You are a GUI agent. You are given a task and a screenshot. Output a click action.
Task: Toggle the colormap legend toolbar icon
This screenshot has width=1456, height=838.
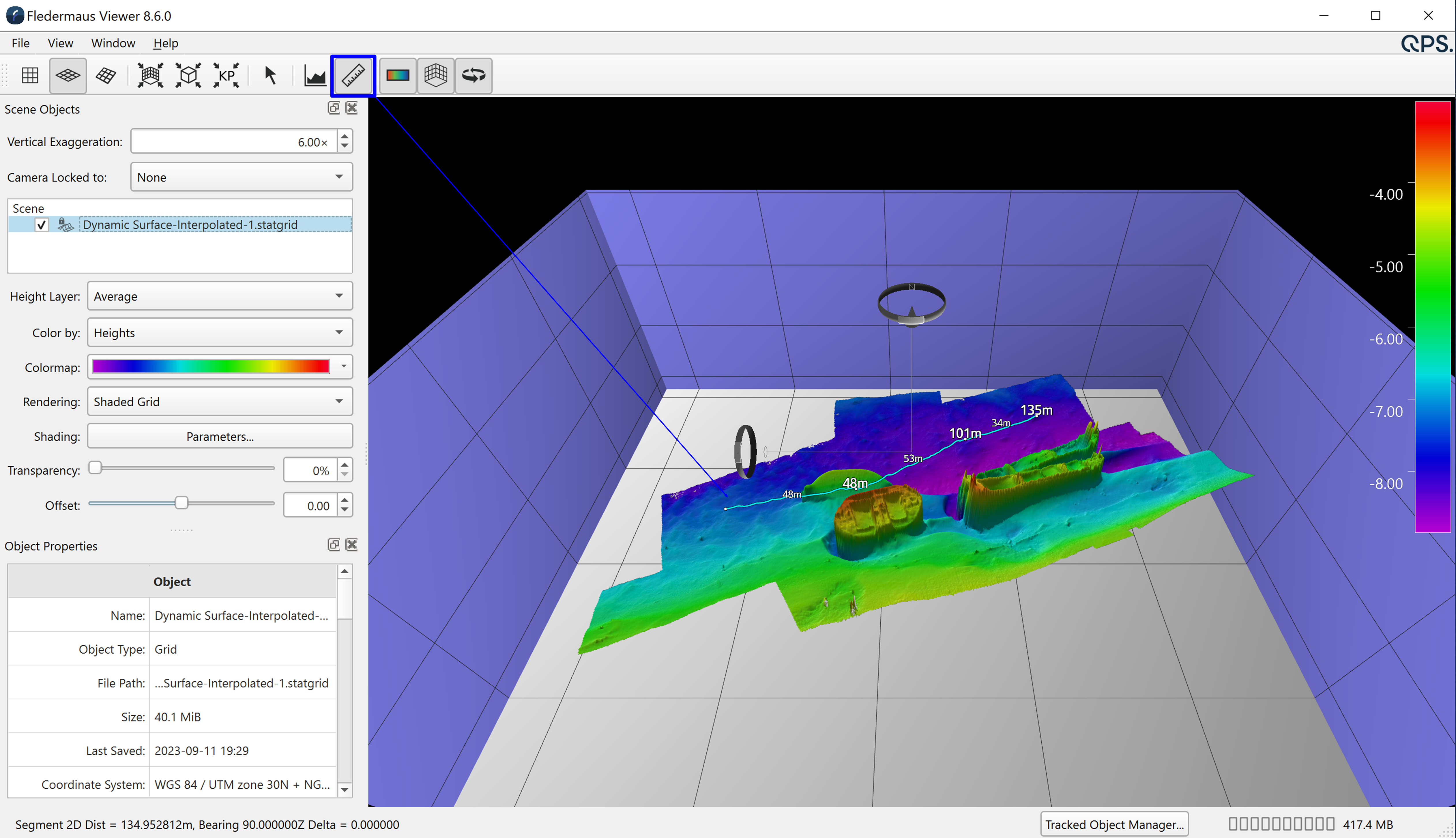tap(398, 75)
